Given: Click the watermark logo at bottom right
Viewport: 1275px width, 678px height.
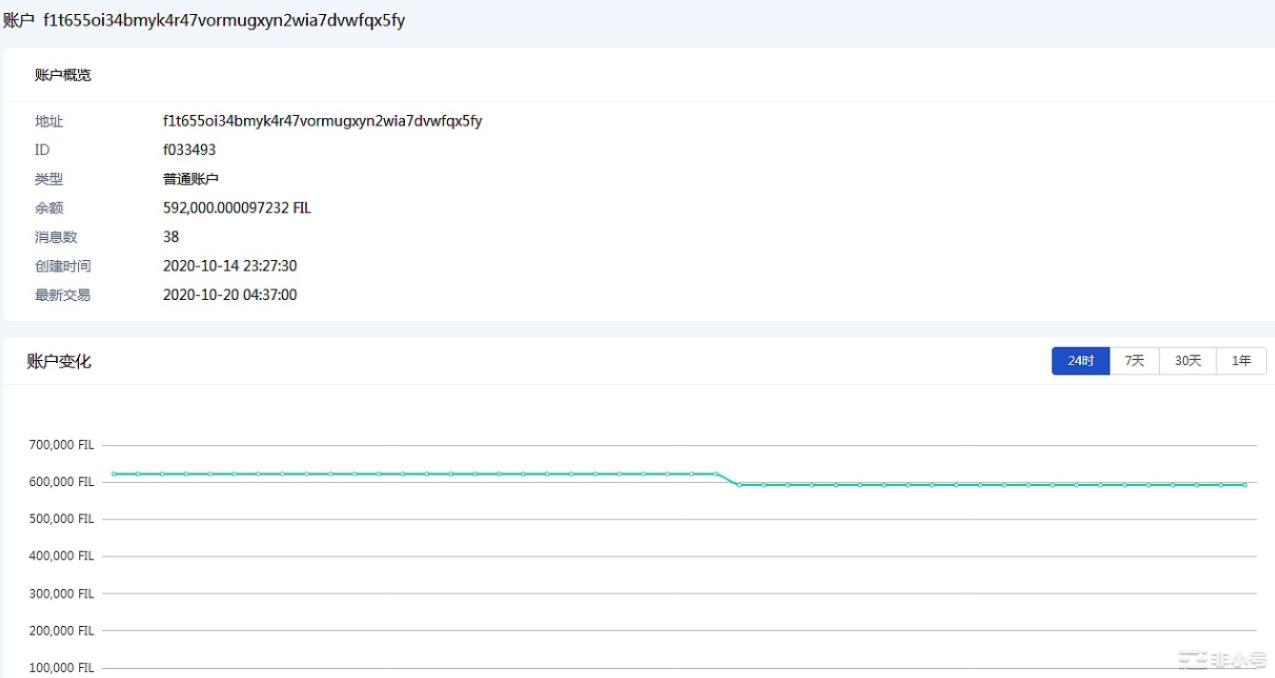Looking at the screenshot, I should point(1221,660).
